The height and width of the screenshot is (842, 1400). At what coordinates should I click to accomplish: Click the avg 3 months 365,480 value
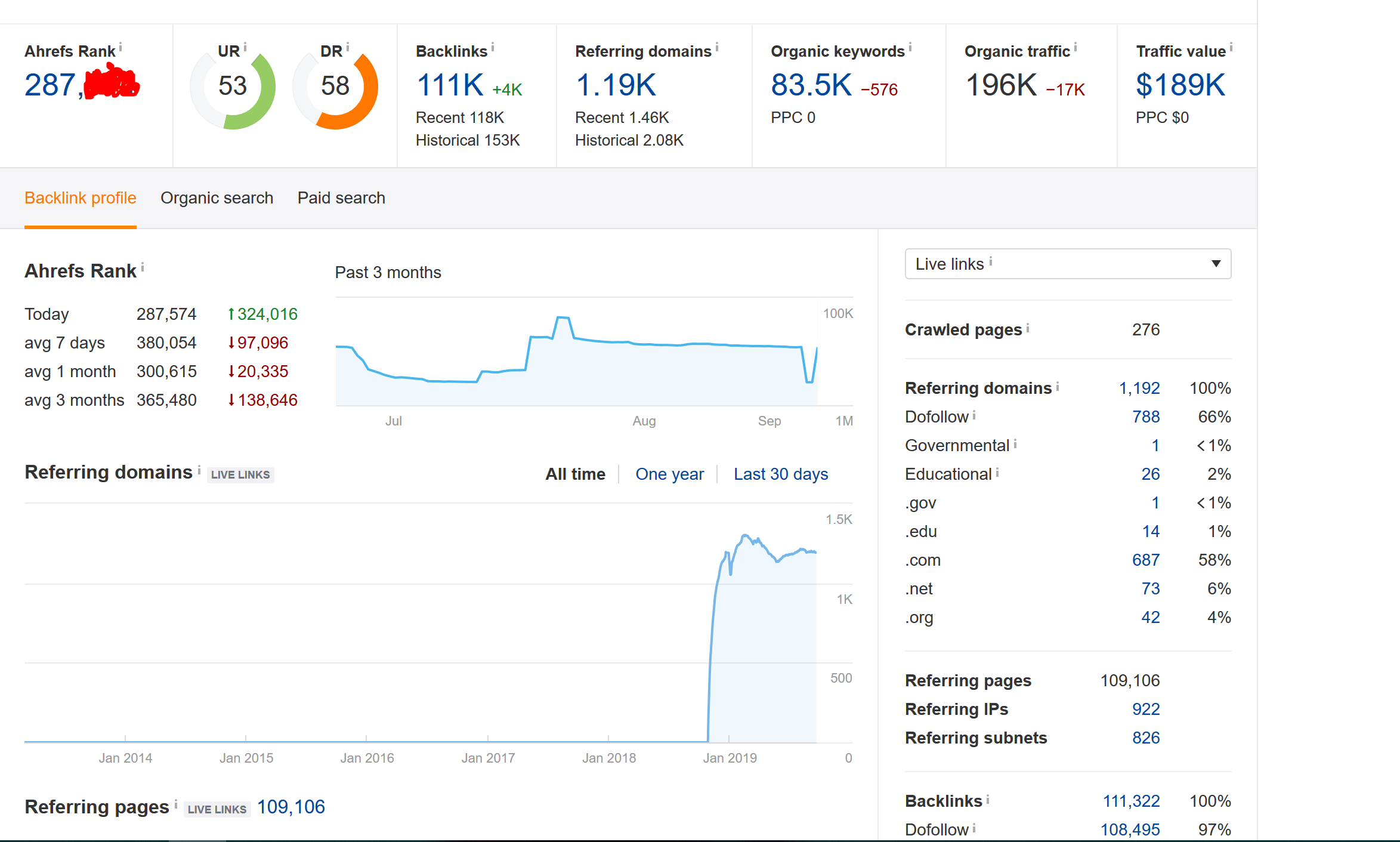coord(166,400)
